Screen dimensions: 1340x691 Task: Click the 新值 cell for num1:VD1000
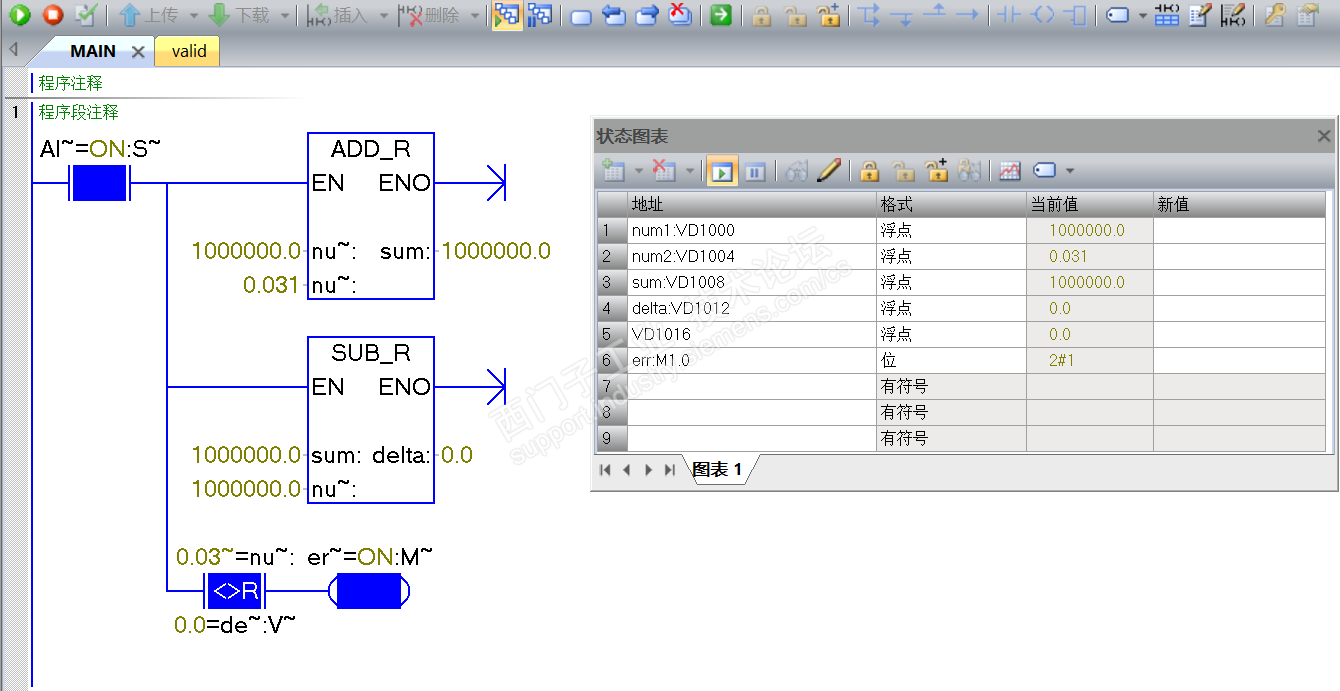(1240, 230)
